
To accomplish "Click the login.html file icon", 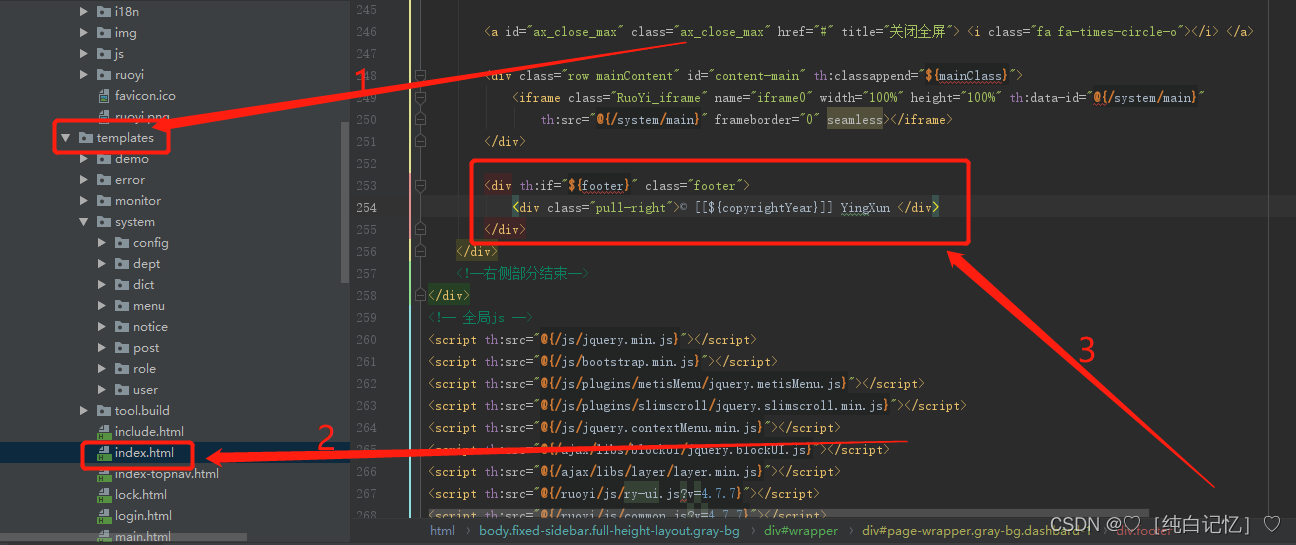I will (104, 516).
